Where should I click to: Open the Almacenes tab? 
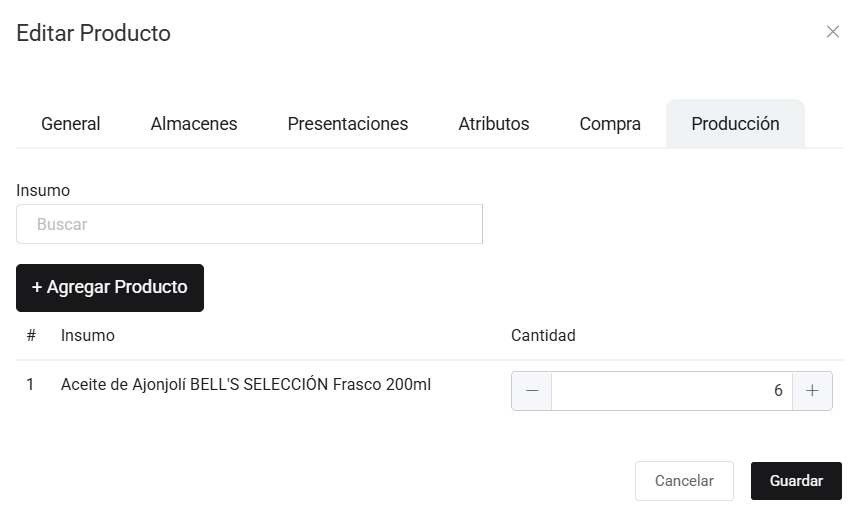(x=194, y=124)
